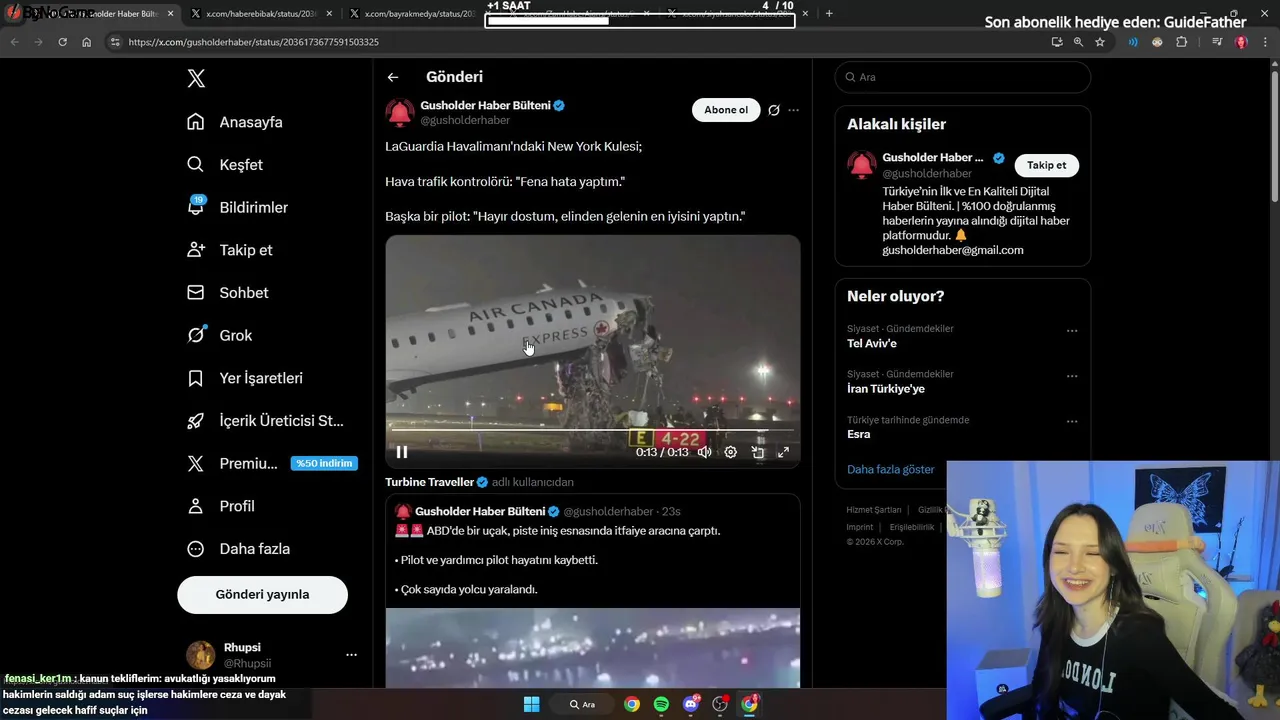Enter video fullscreen mode

click(x=783, y=452)
